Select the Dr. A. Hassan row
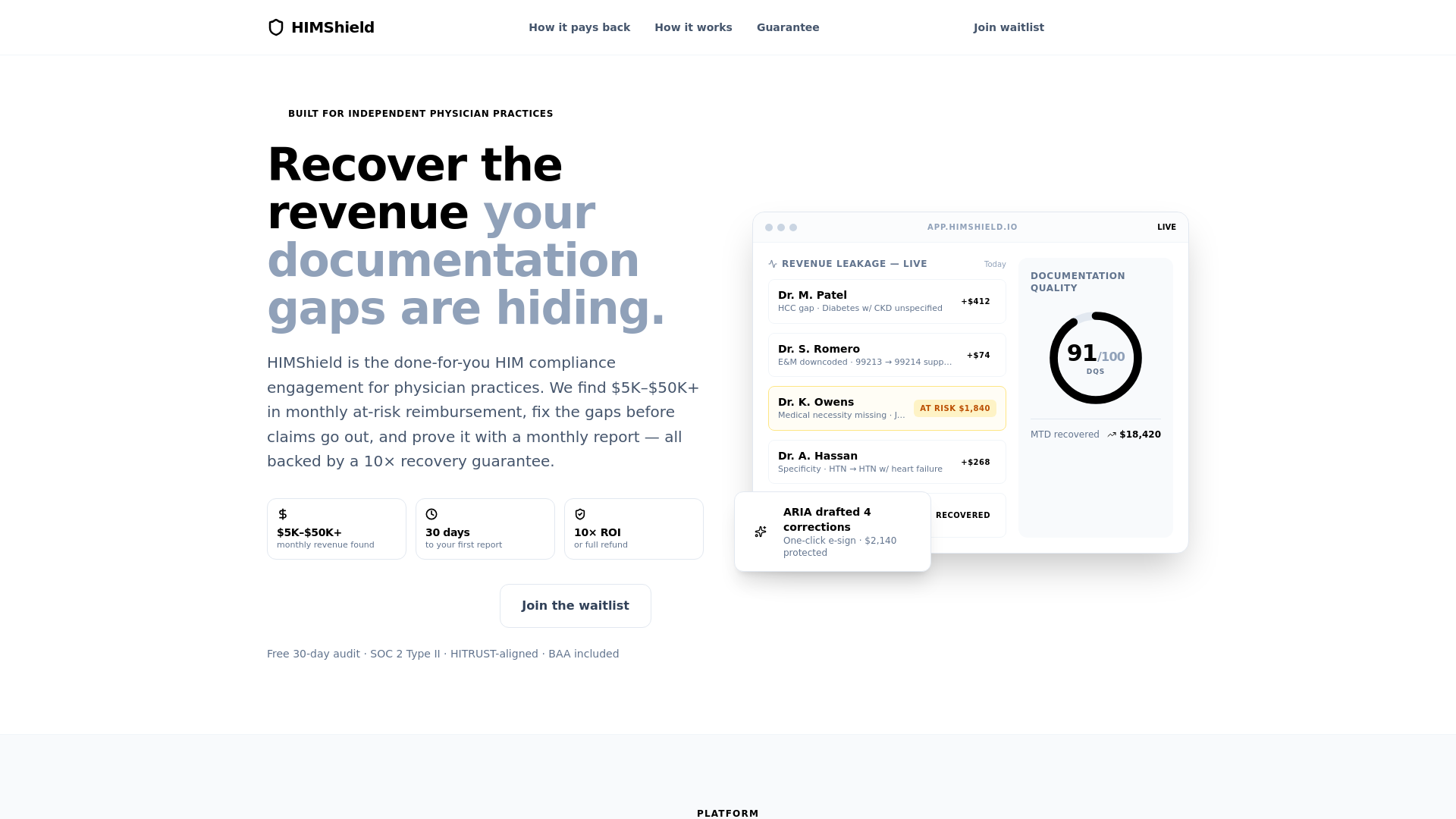Image resolution: width=1456 pixels, height=819 pixels. click(x=887, y=462)
